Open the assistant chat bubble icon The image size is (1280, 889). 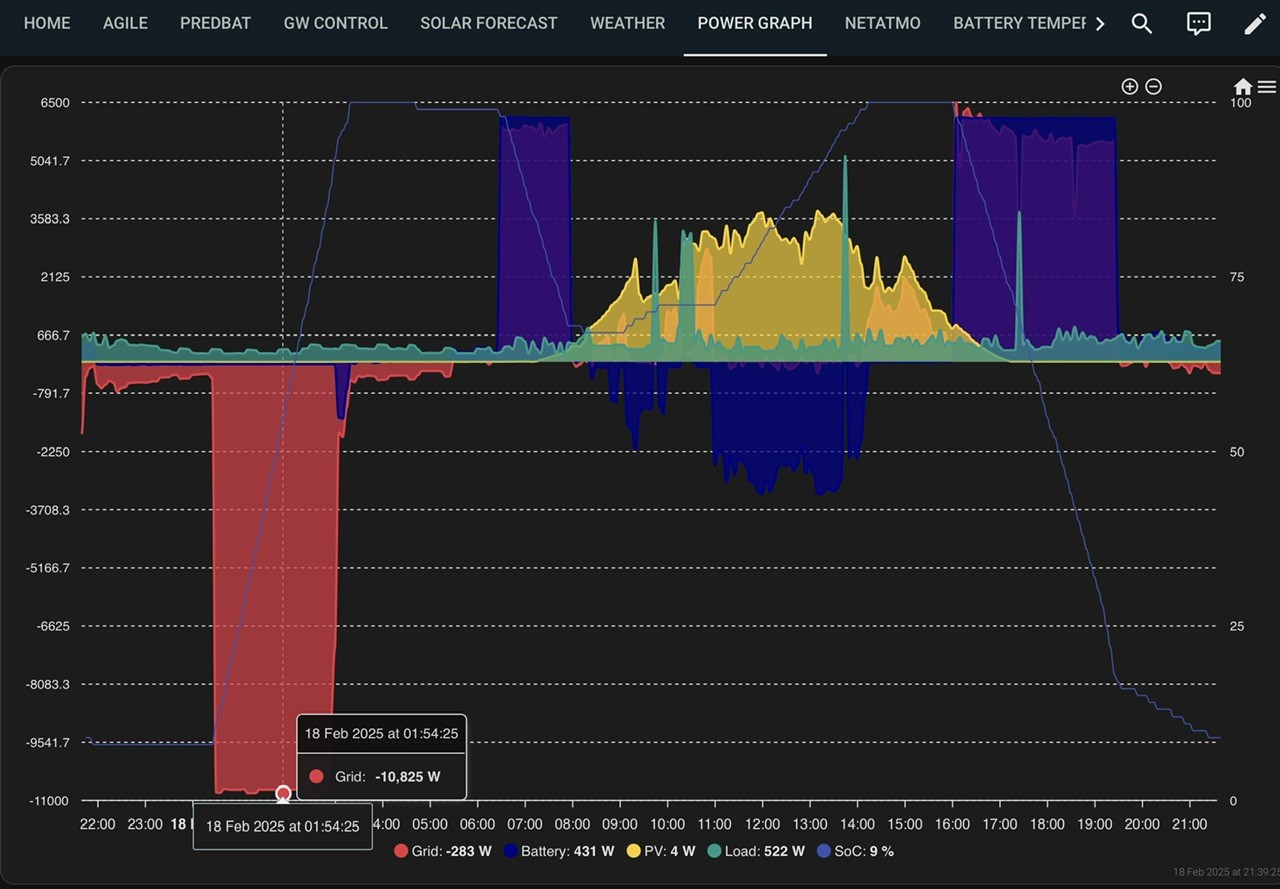1198,24
